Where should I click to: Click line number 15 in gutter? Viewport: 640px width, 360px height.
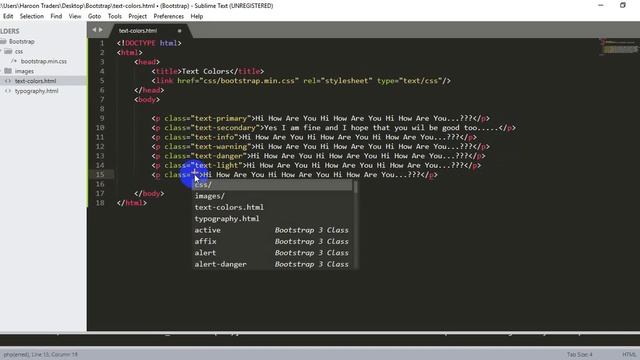click(100, 175)
